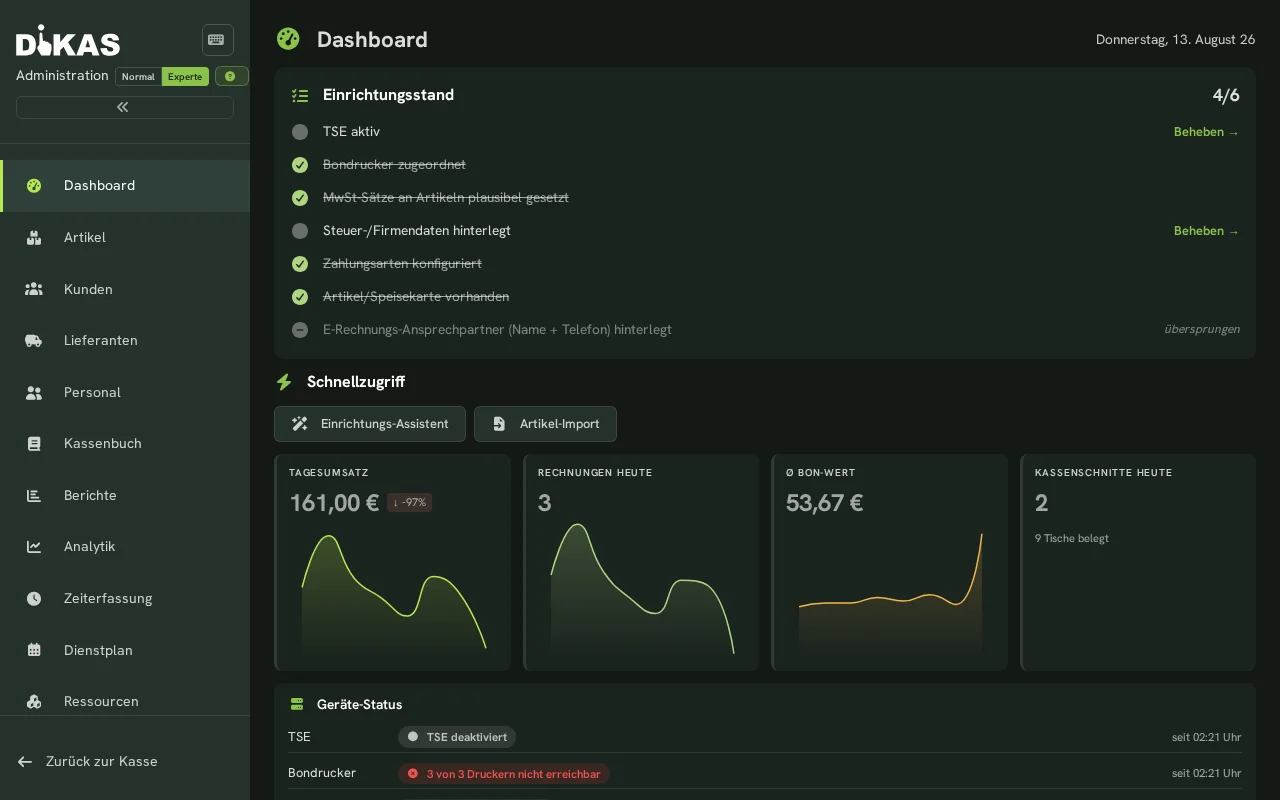1280x800 pixels.
Task: Open Berichte from the sidebar
Action: (x=125, y=495)
